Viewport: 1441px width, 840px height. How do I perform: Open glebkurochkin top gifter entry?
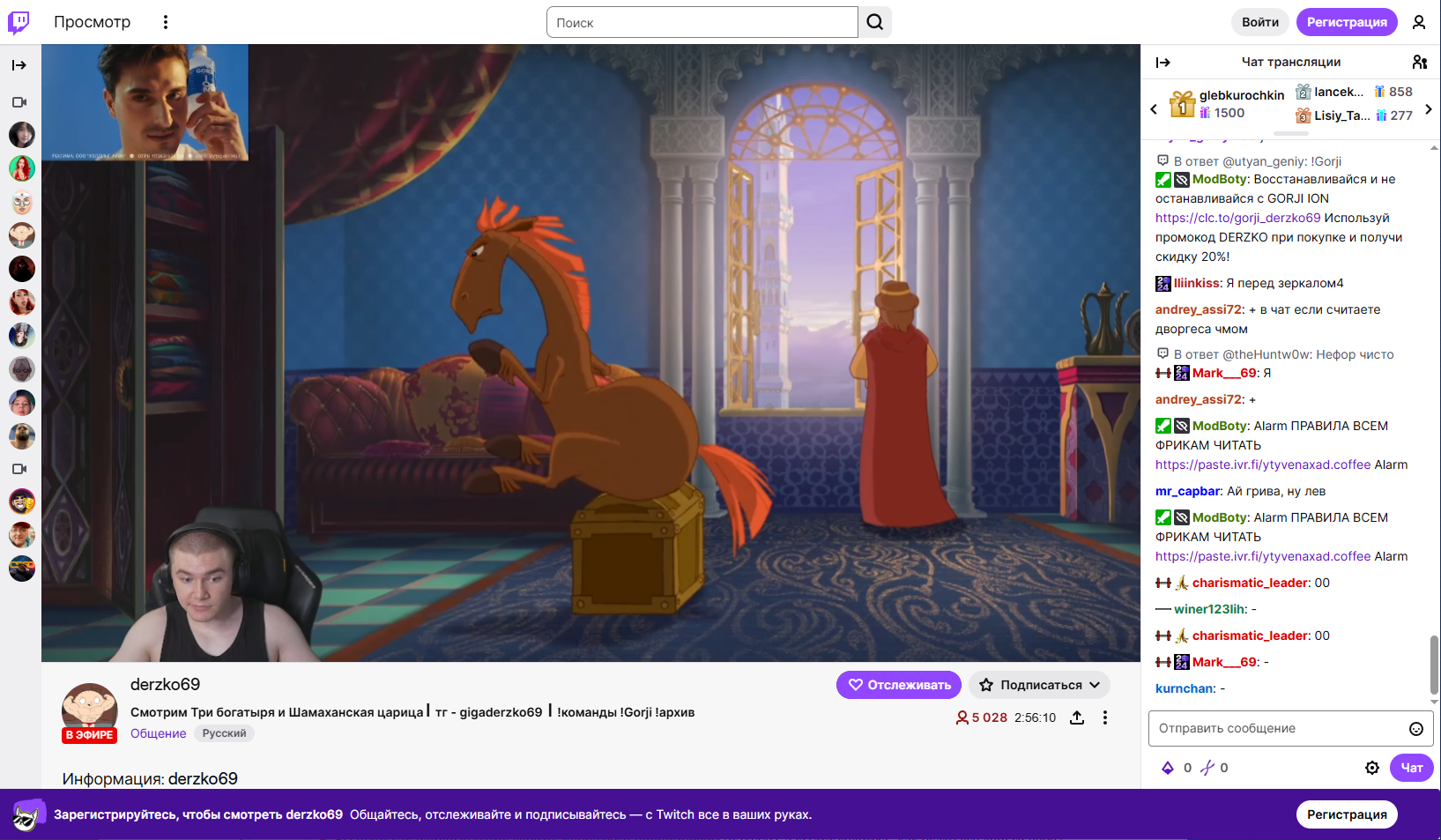[1227, 104]
